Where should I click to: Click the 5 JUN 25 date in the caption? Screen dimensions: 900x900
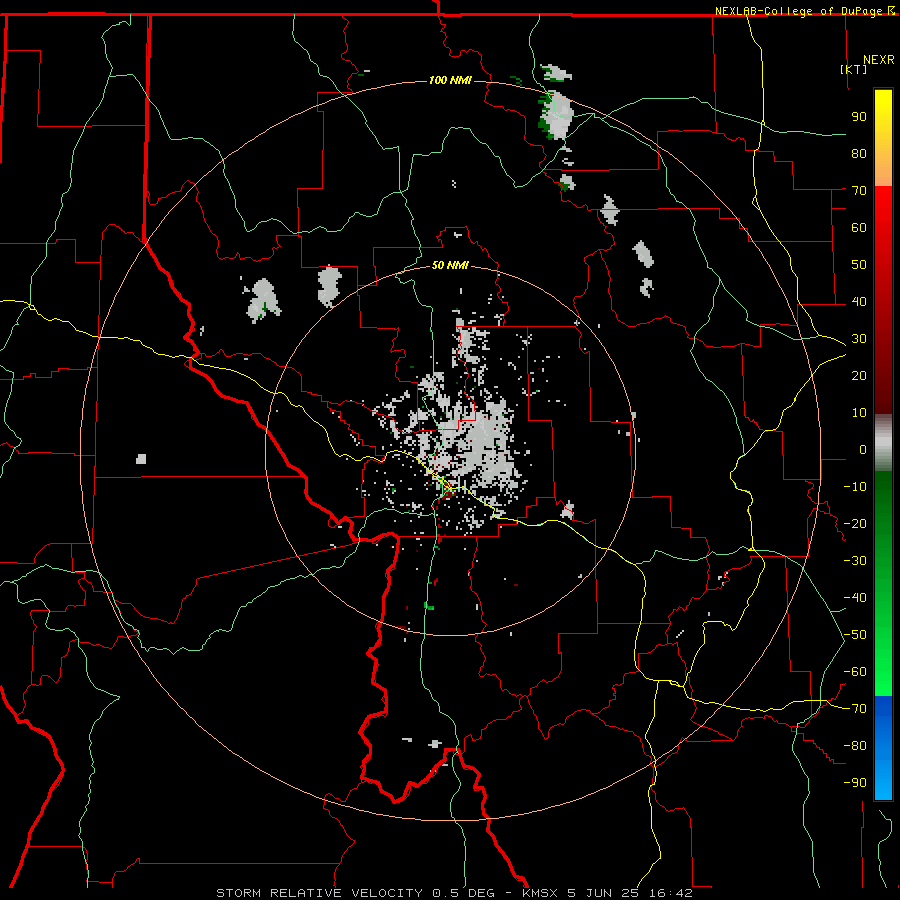tap(603, 893)
